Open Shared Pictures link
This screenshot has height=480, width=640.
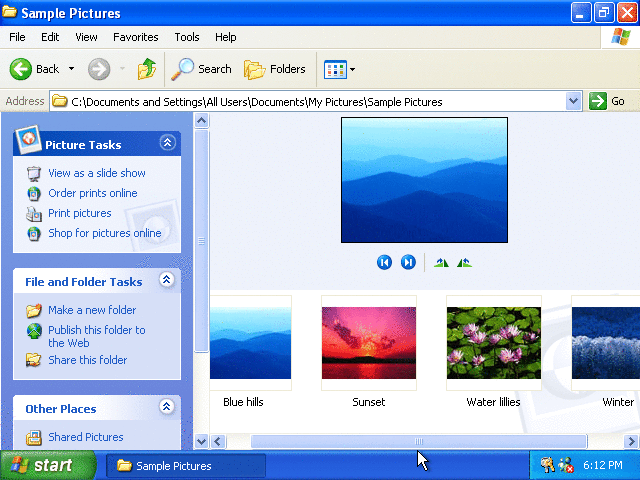[x=86, y=437]
